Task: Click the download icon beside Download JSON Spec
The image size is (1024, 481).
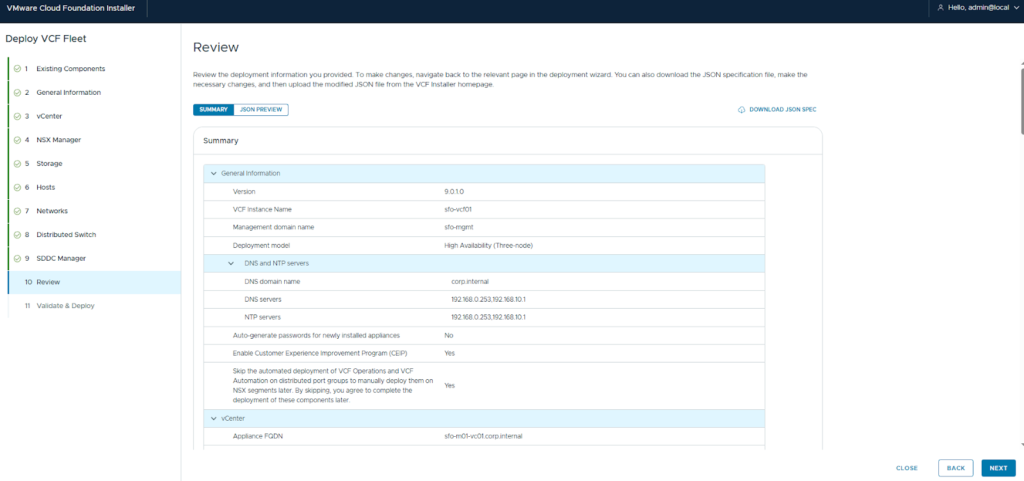Action: [741, 109]
